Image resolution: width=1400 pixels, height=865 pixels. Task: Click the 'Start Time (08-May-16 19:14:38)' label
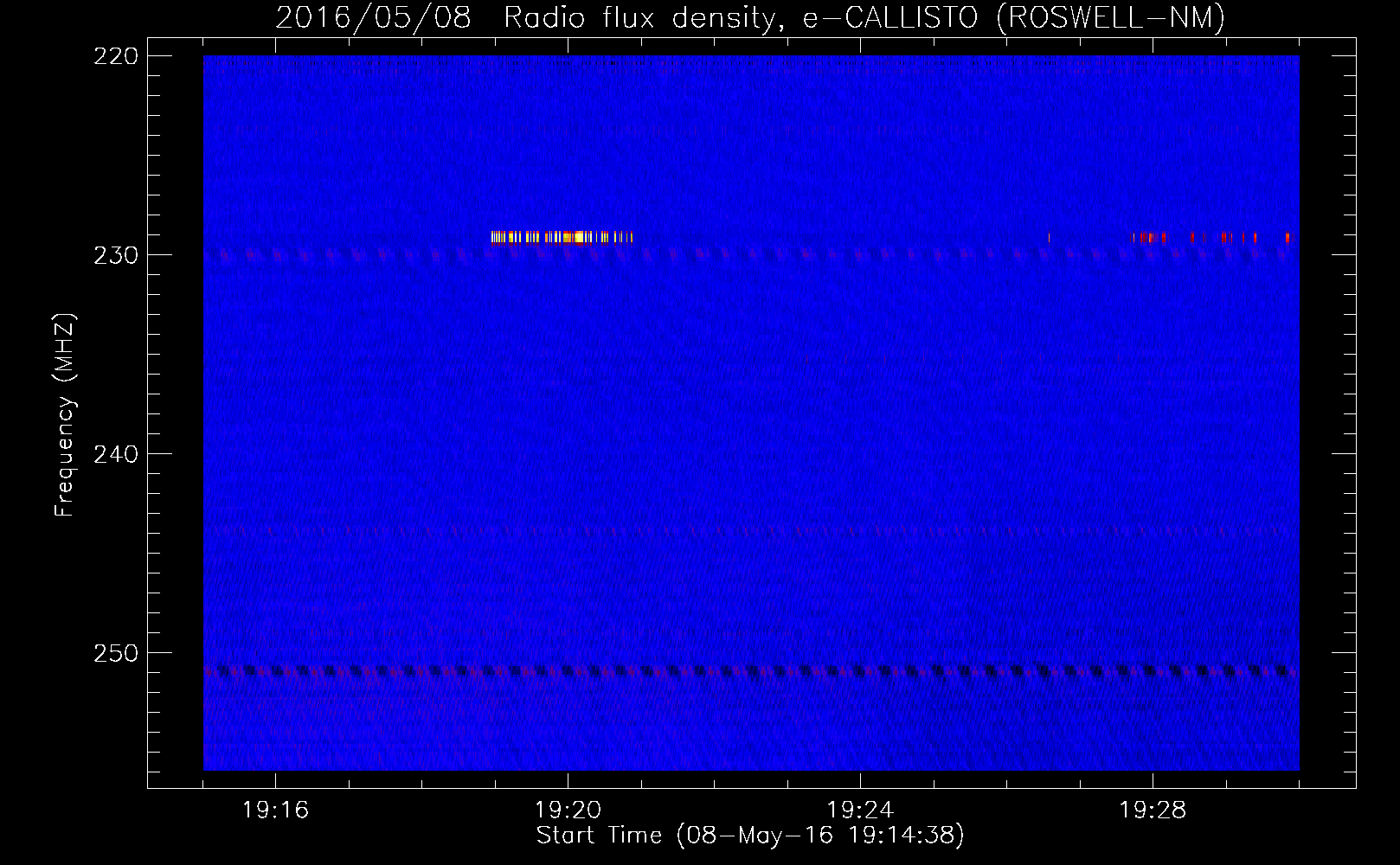click(750, 836)
